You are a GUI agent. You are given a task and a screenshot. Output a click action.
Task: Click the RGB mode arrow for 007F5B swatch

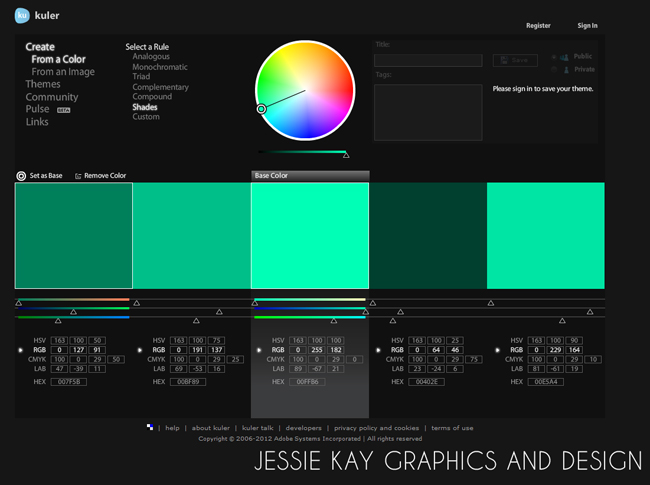(x=20, y=350)
